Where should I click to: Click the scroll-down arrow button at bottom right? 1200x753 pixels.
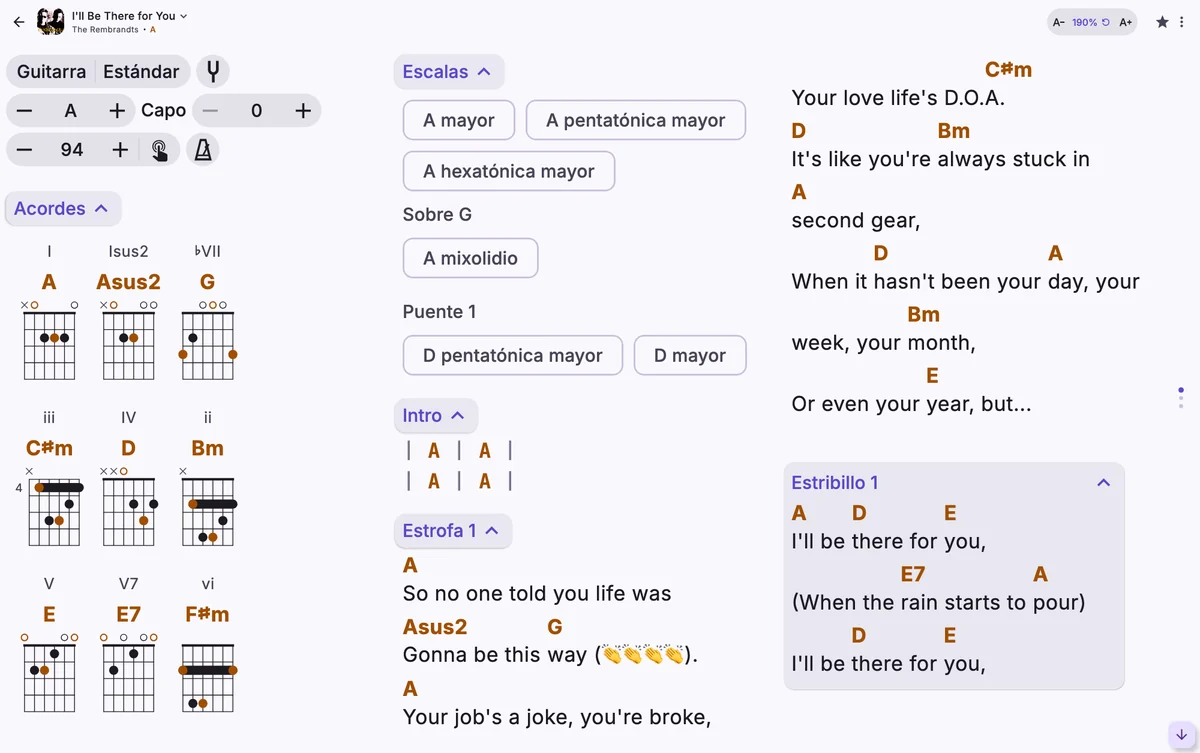tap(1181, 735)
